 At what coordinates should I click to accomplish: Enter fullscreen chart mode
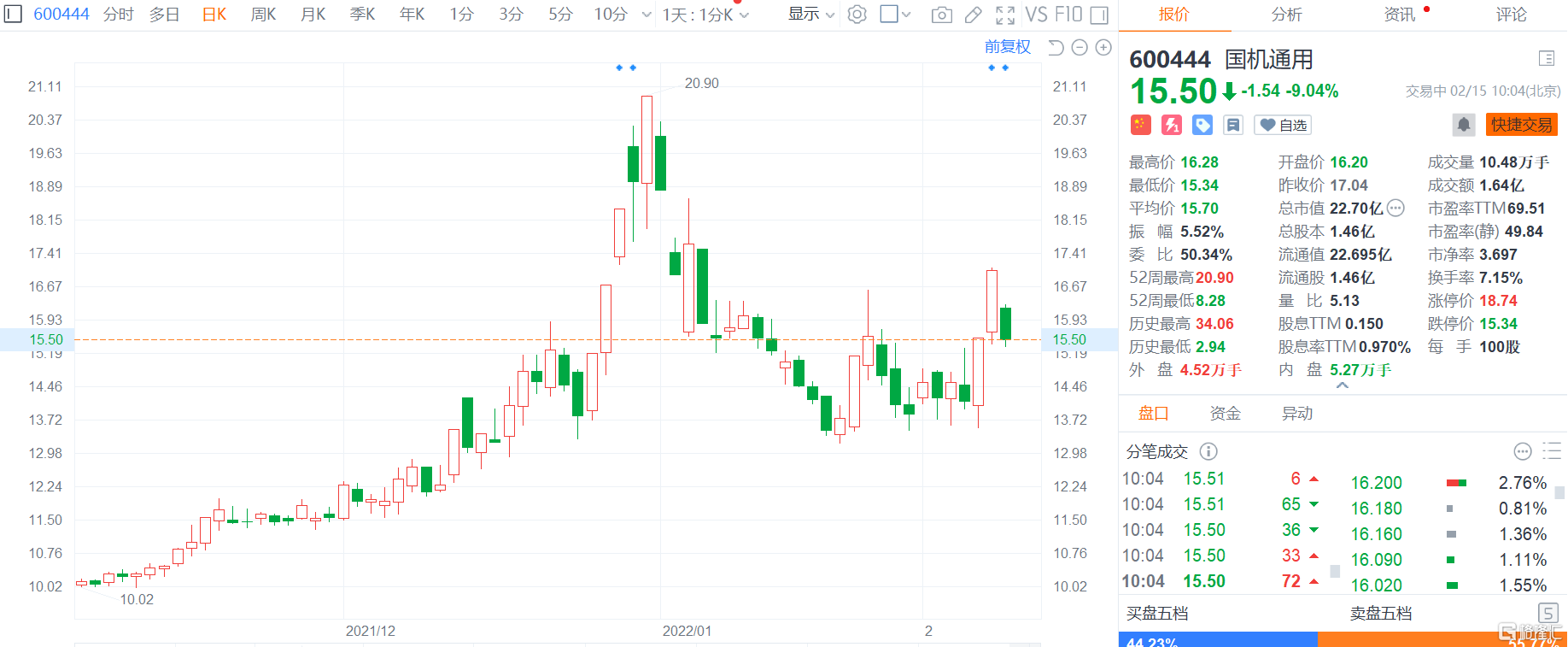[1005, 15]
